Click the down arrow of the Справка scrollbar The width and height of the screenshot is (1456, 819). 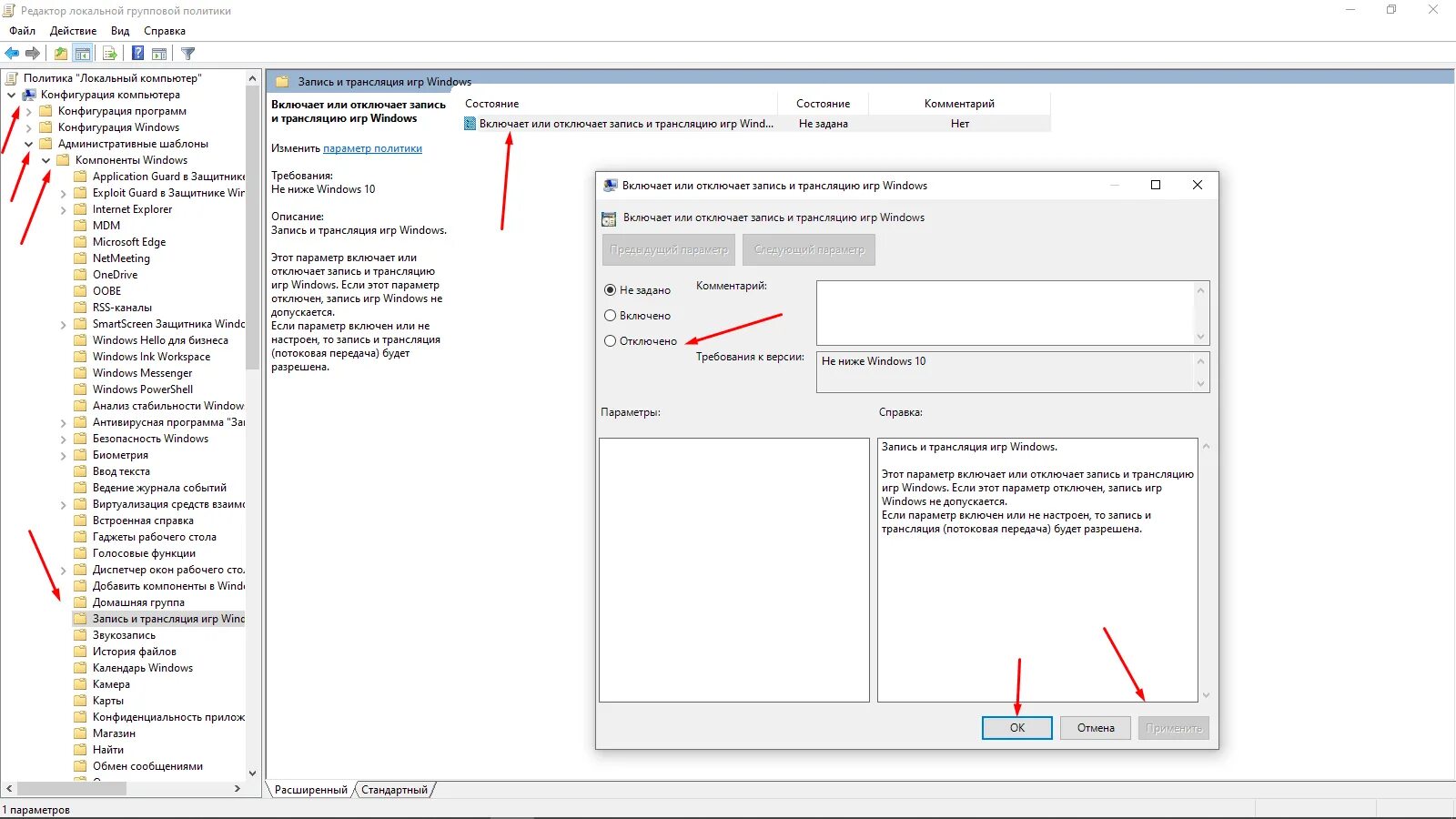point(1206,695)
